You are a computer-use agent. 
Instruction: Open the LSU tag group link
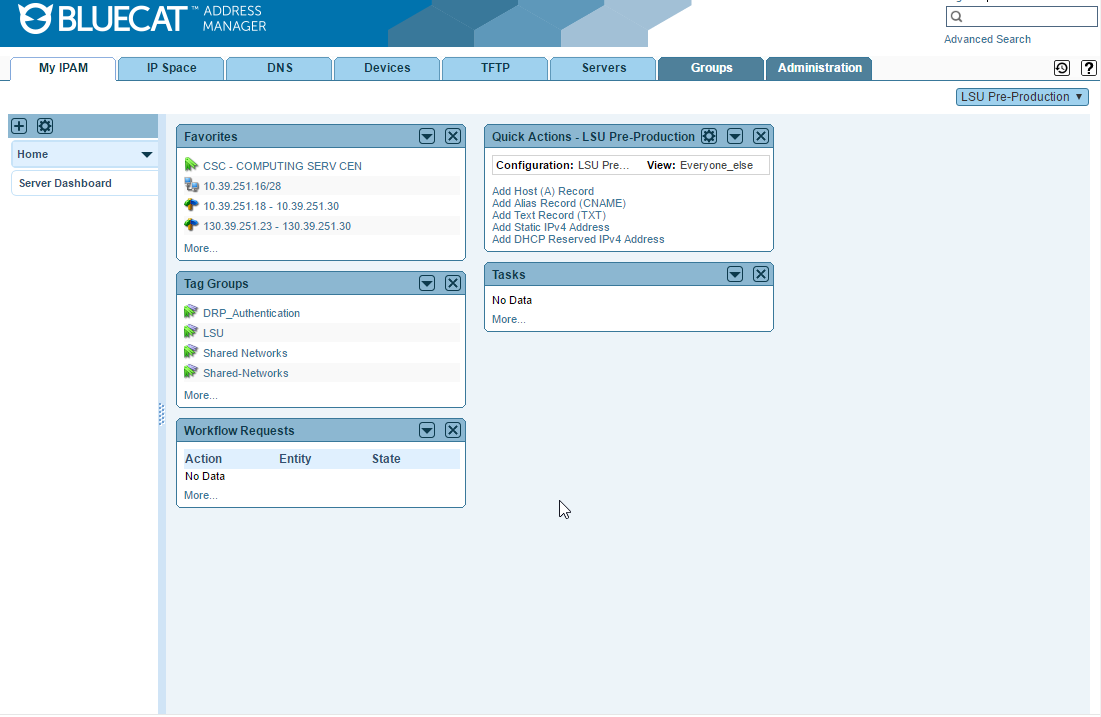coord(213,333)
